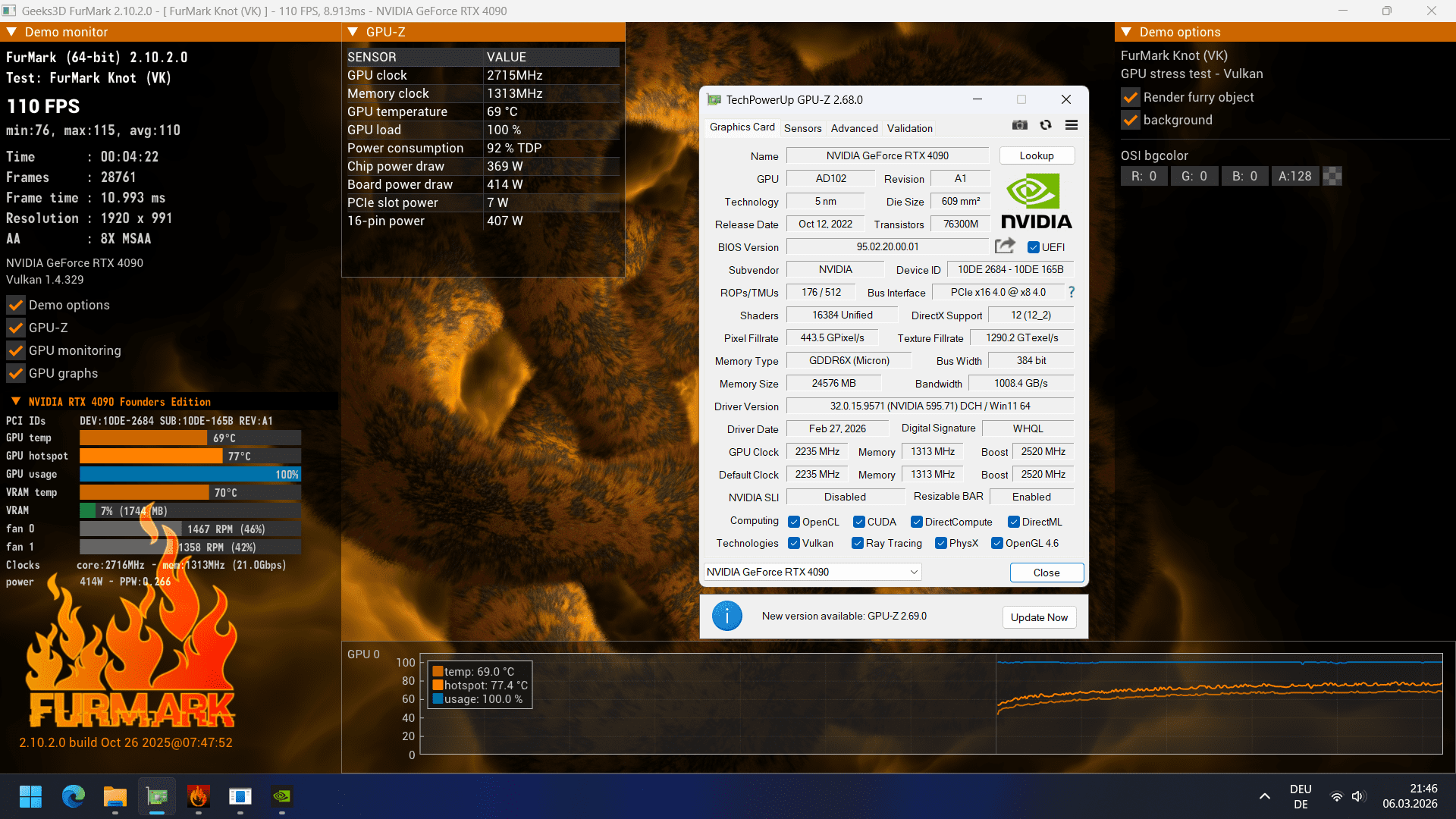
Task: Open FurMark from the taskbar
Action: tap(199, 796)
